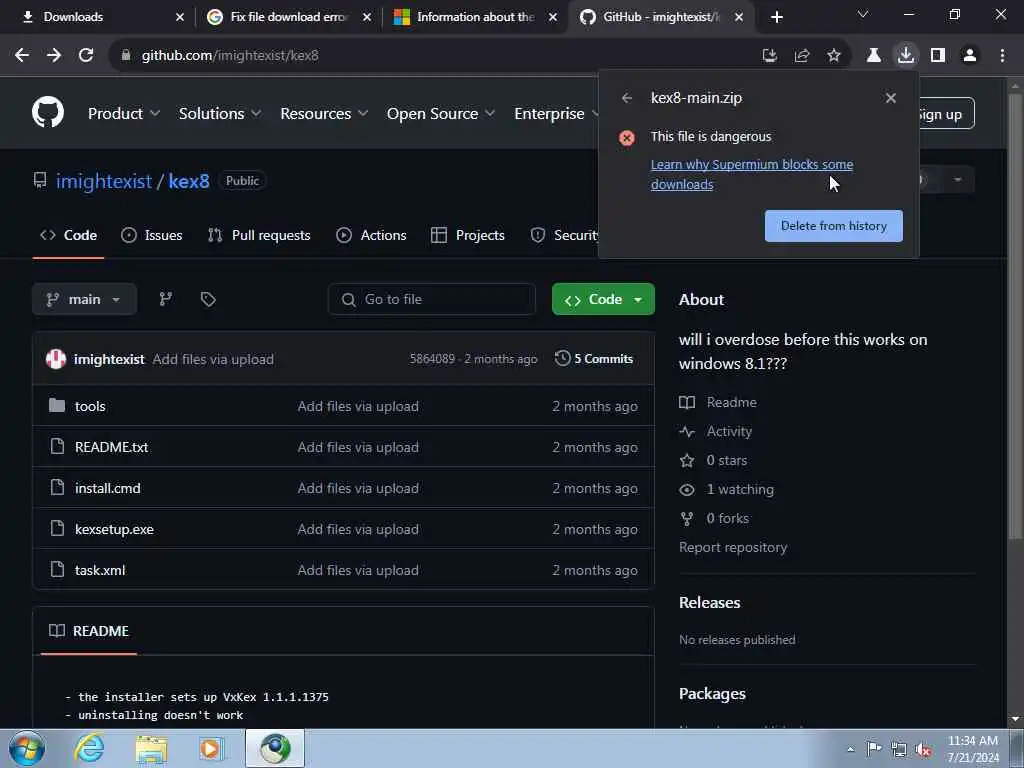Screen dimensions: 1024x768
Task: Switch to Information about the tab
Action: click(x=475, y=17)
